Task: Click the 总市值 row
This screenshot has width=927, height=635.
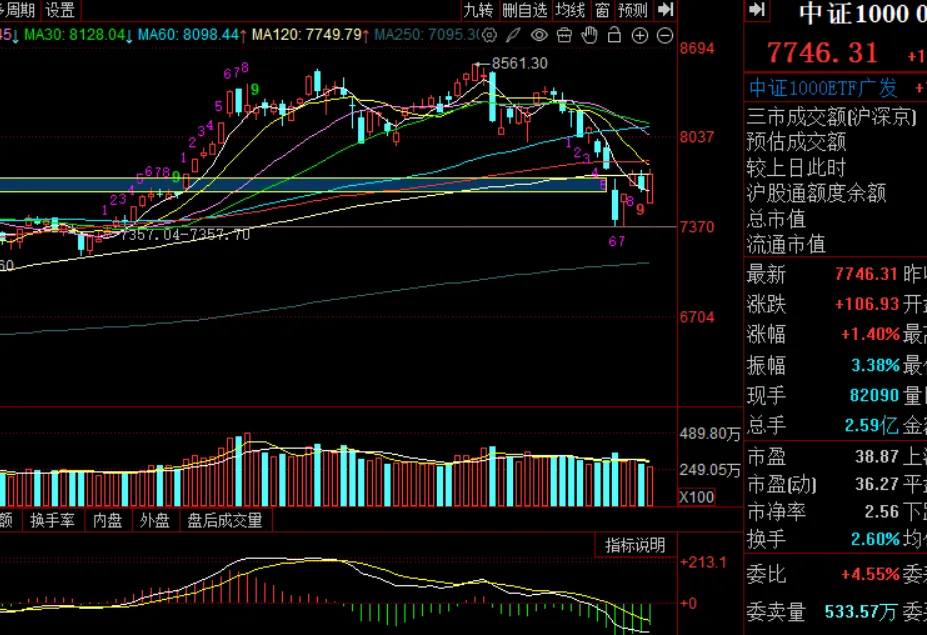Action: tap(776, 219)
